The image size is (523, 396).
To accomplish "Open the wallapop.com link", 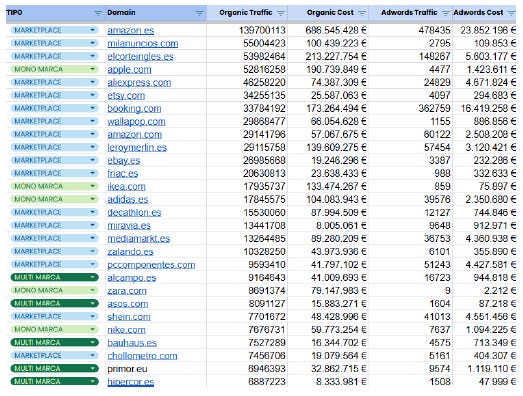I will pyautogui.click(x=136, y=121).
